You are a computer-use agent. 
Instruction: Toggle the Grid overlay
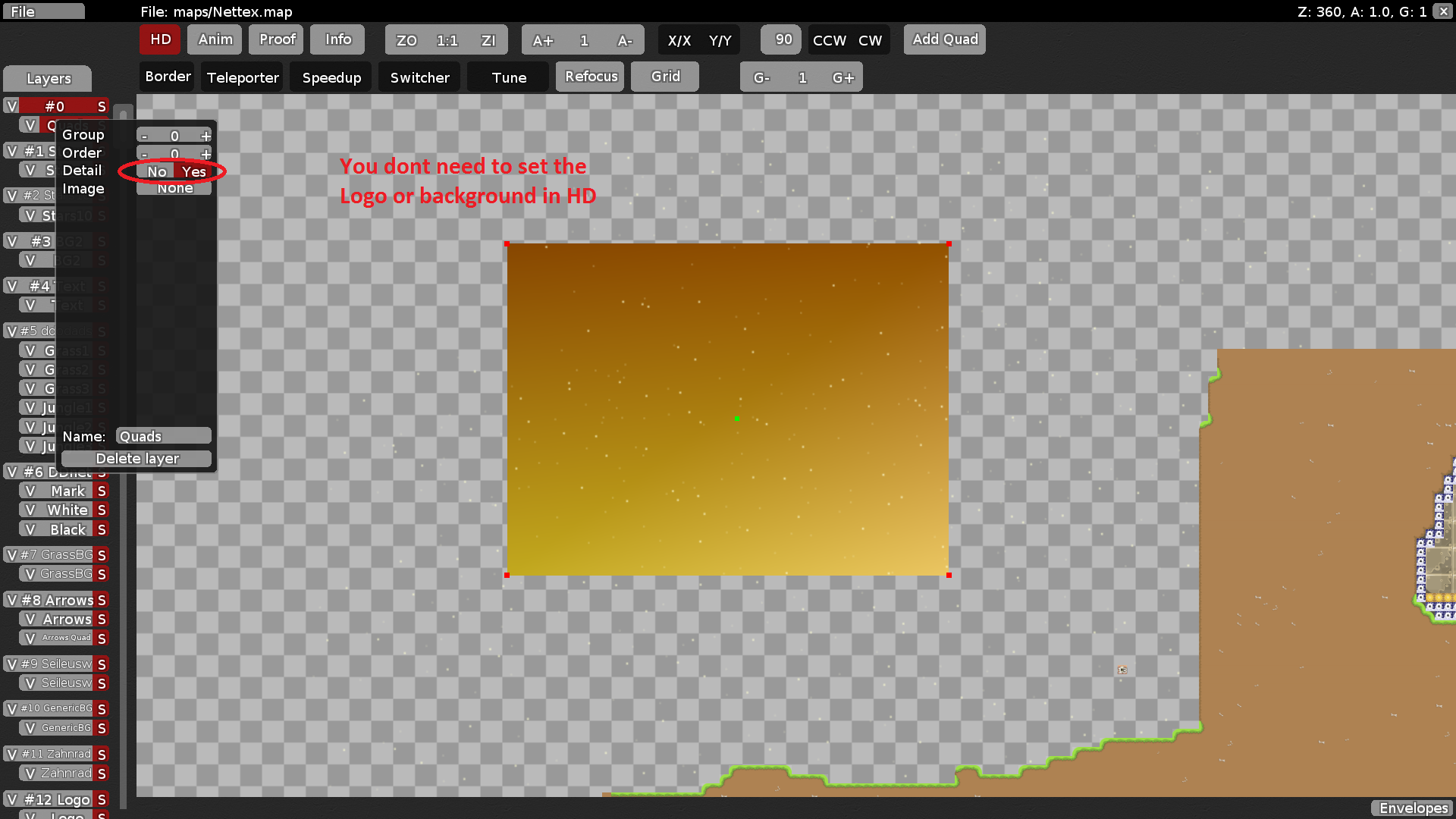tap(664, 76)
